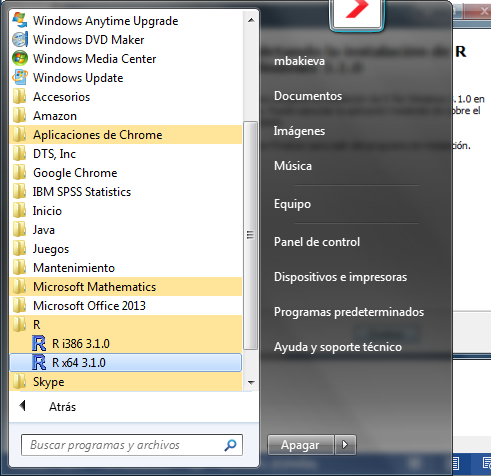491x476 pixels.
Task: Click the Juegos folder icon
Action: point(20,248)
